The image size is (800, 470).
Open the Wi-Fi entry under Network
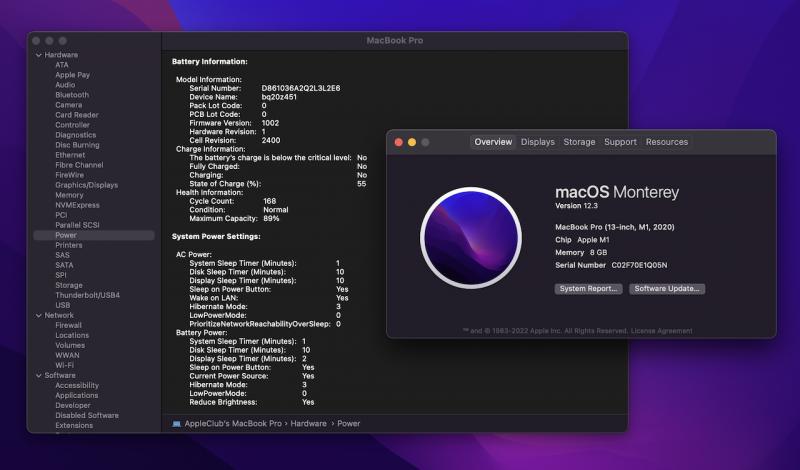[64, 365]
